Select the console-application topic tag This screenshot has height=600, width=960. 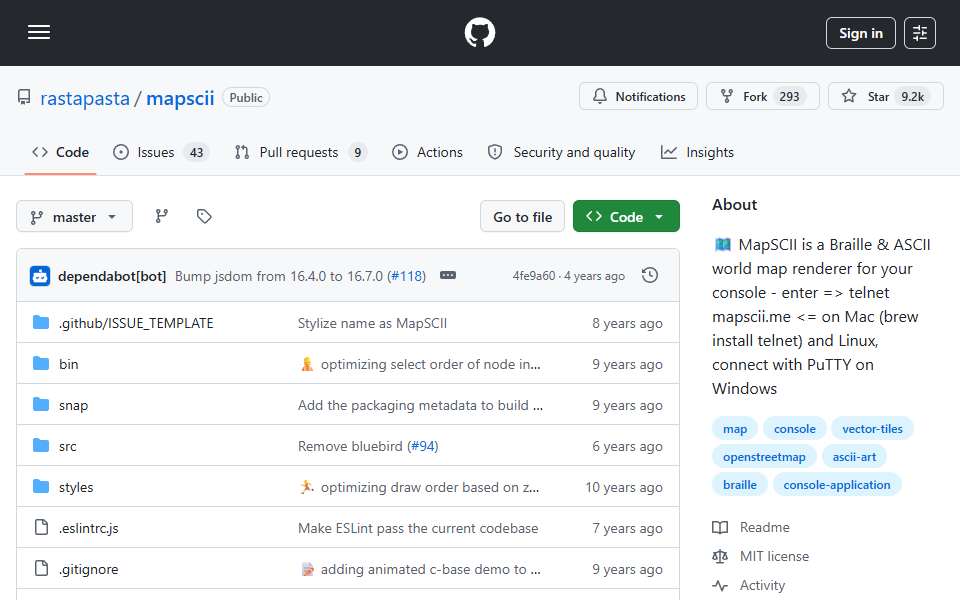click(x=837, y=485)
